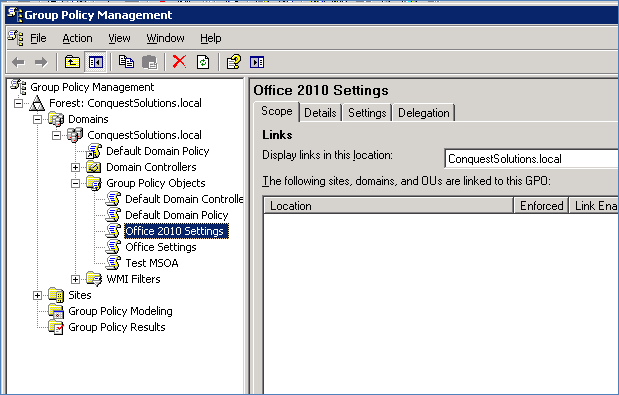Open the Window menu

click(x=165, y=38)
